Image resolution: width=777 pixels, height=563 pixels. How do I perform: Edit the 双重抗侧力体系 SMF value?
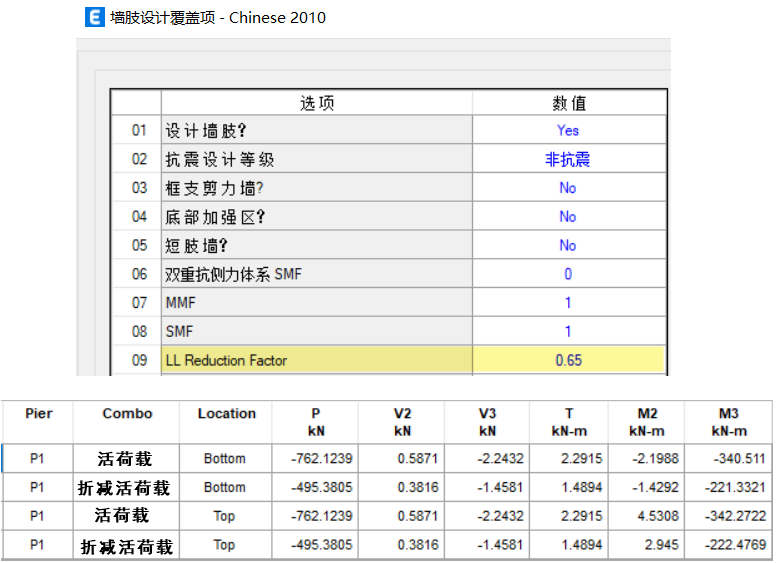pyautogui.click(x=568, y=274)
